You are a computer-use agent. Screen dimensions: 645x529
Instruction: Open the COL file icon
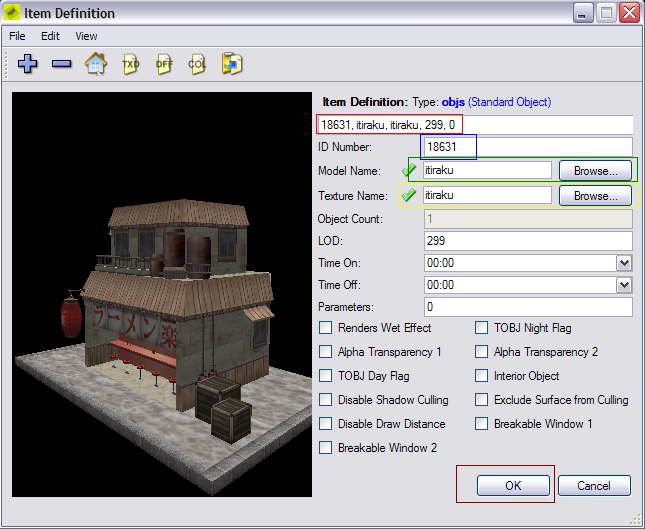(x=197, y=64)
